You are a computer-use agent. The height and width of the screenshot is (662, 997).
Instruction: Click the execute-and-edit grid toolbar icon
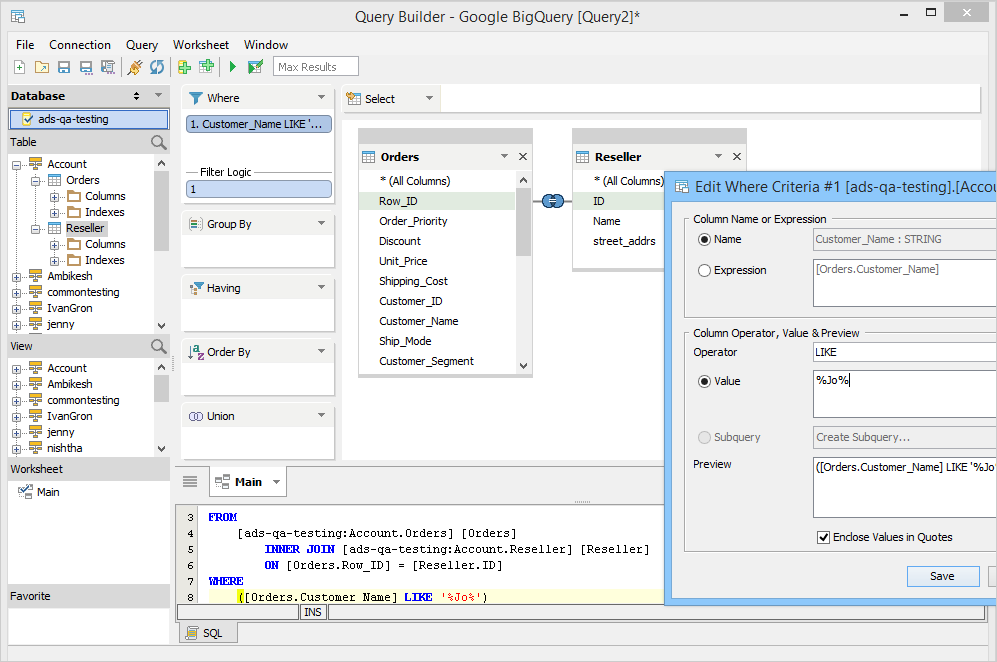pyautogui.click(x=256, y=67)
